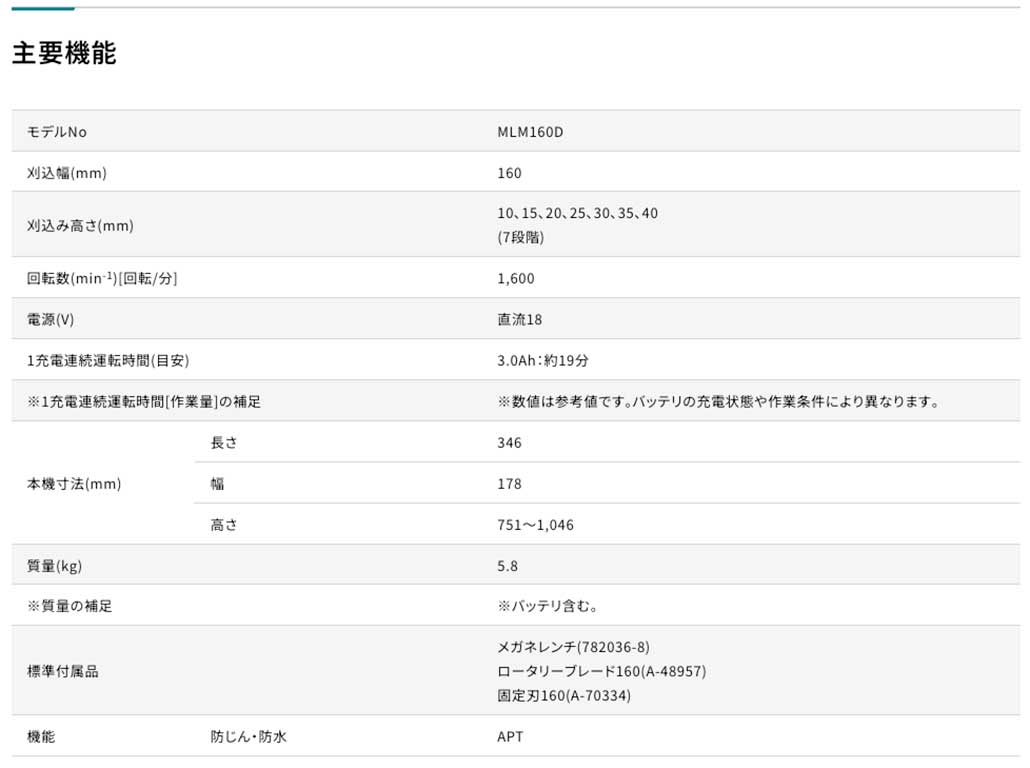Select the 1充電連続運転時間(目安) label
1030x768 pixels.
[x=108, y=360]
